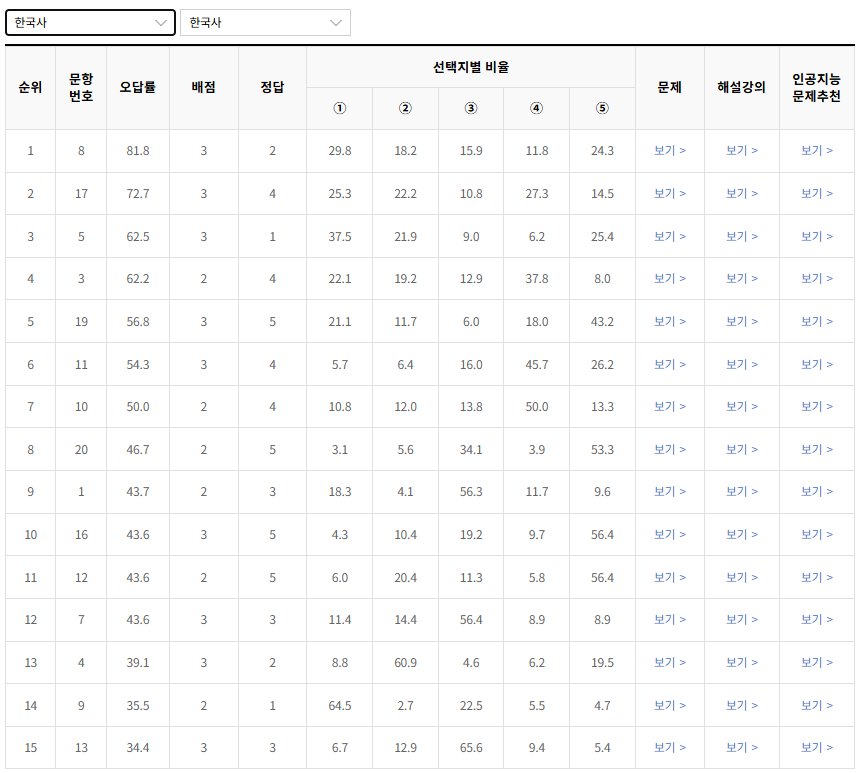Viewport: 856px width, 773px height.
Task: Open 문제 보기 for question 8
Action: click(668, 150)
